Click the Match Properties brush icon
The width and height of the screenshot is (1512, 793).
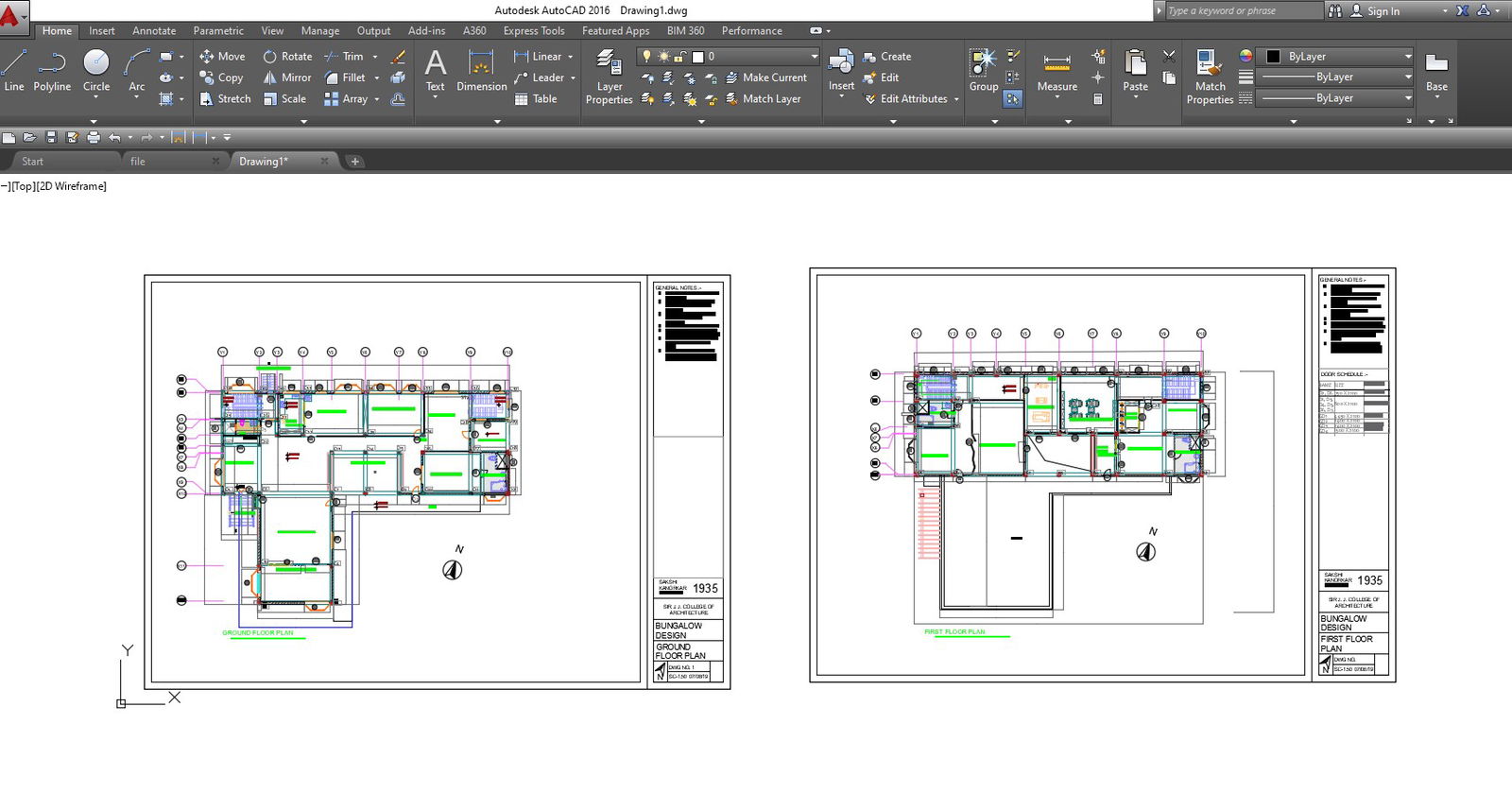point(1210,64)
